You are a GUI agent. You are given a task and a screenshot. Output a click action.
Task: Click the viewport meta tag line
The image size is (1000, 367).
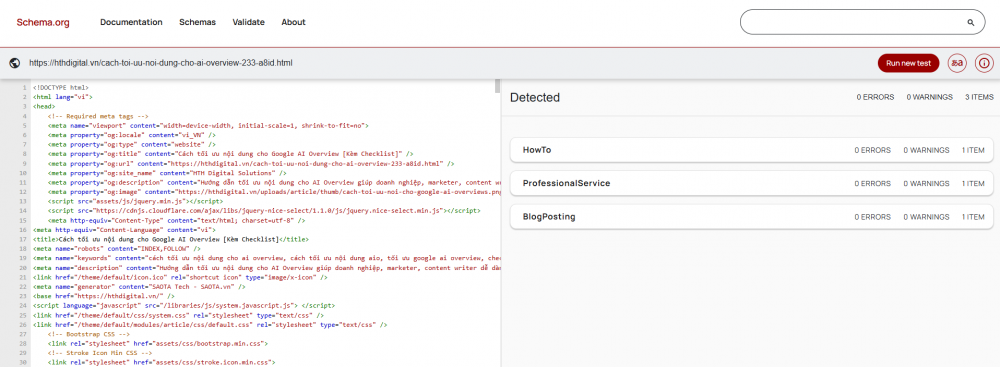point(208,125)
